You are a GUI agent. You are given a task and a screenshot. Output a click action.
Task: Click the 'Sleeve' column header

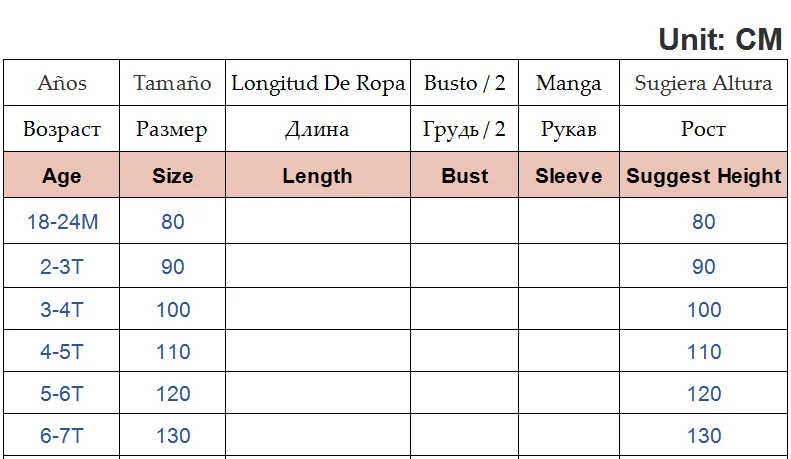(x=568, y=176)
